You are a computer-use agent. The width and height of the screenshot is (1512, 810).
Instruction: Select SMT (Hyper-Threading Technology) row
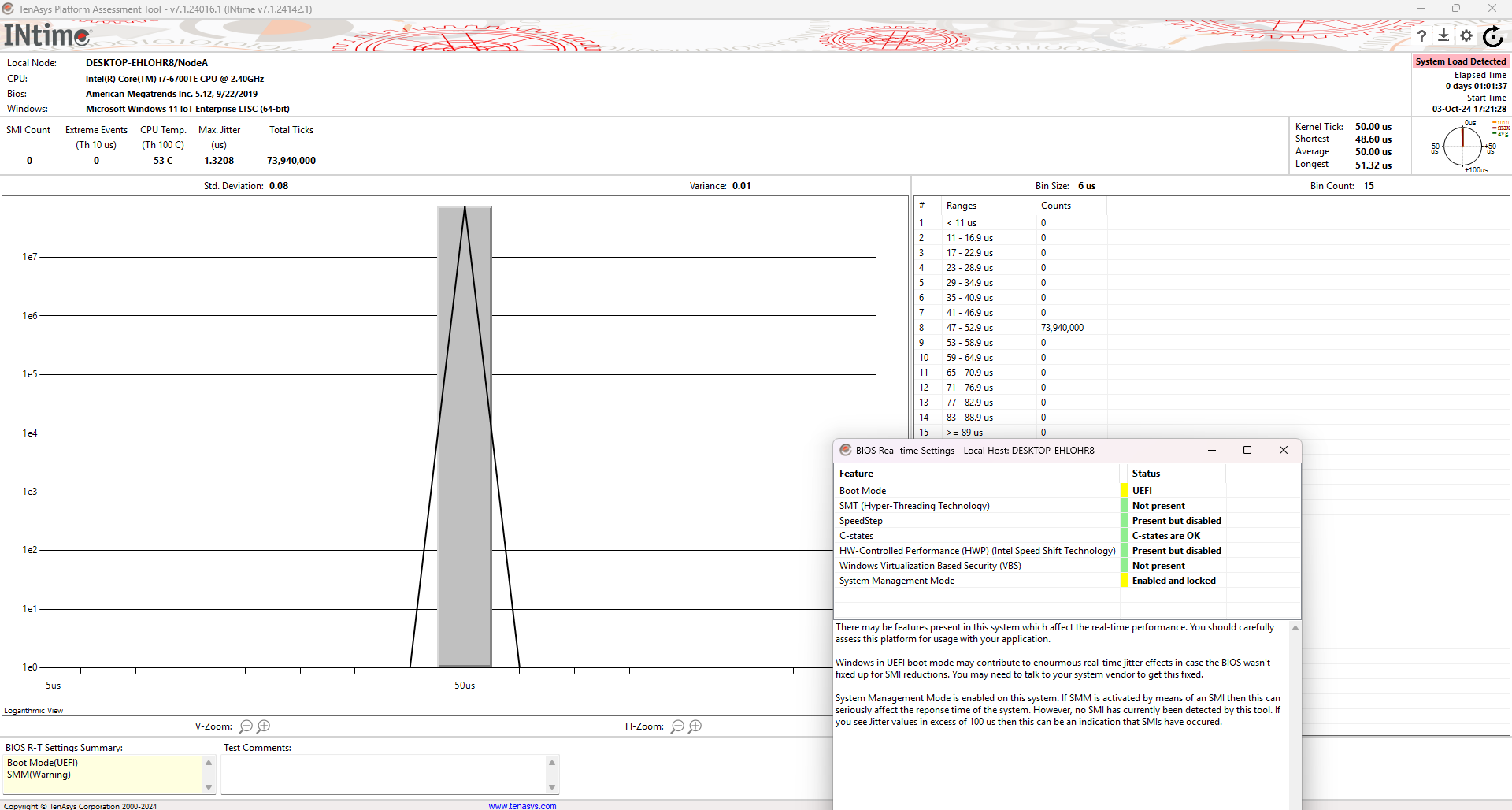point(1067,506)
